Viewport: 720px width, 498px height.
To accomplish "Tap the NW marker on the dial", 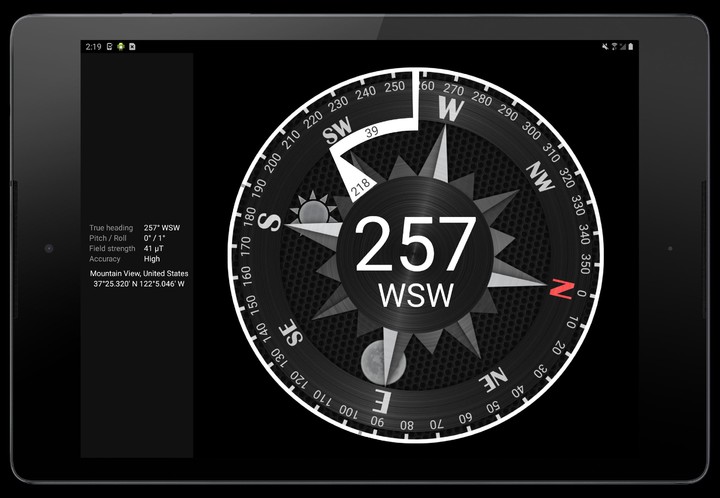I will (540, 176).
